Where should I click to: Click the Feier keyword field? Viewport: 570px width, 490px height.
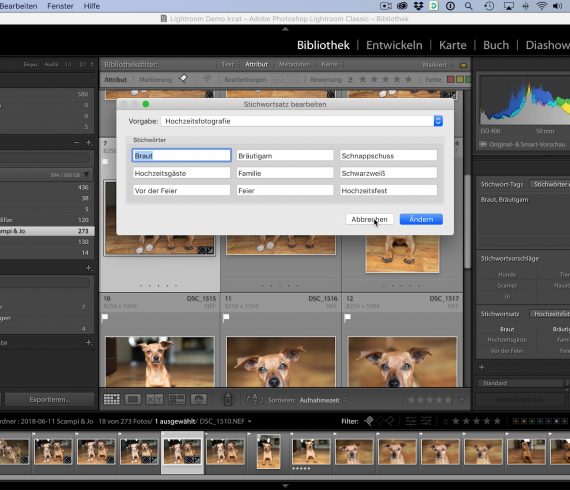(x=285, y=190)
